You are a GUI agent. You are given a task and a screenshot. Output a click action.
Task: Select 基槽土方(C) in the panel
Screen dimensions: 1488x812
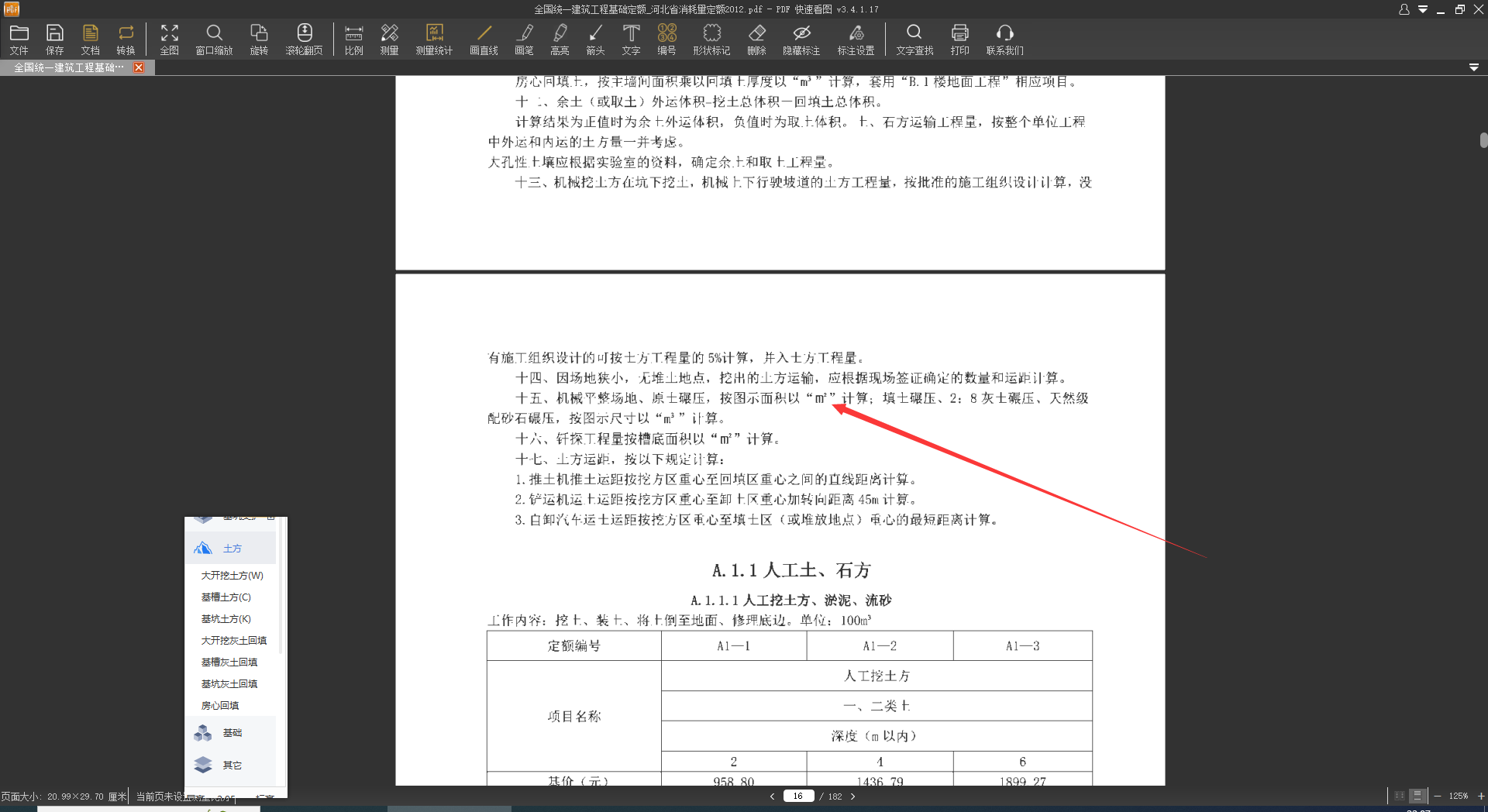pyautogui.click(x=226, y=597)
